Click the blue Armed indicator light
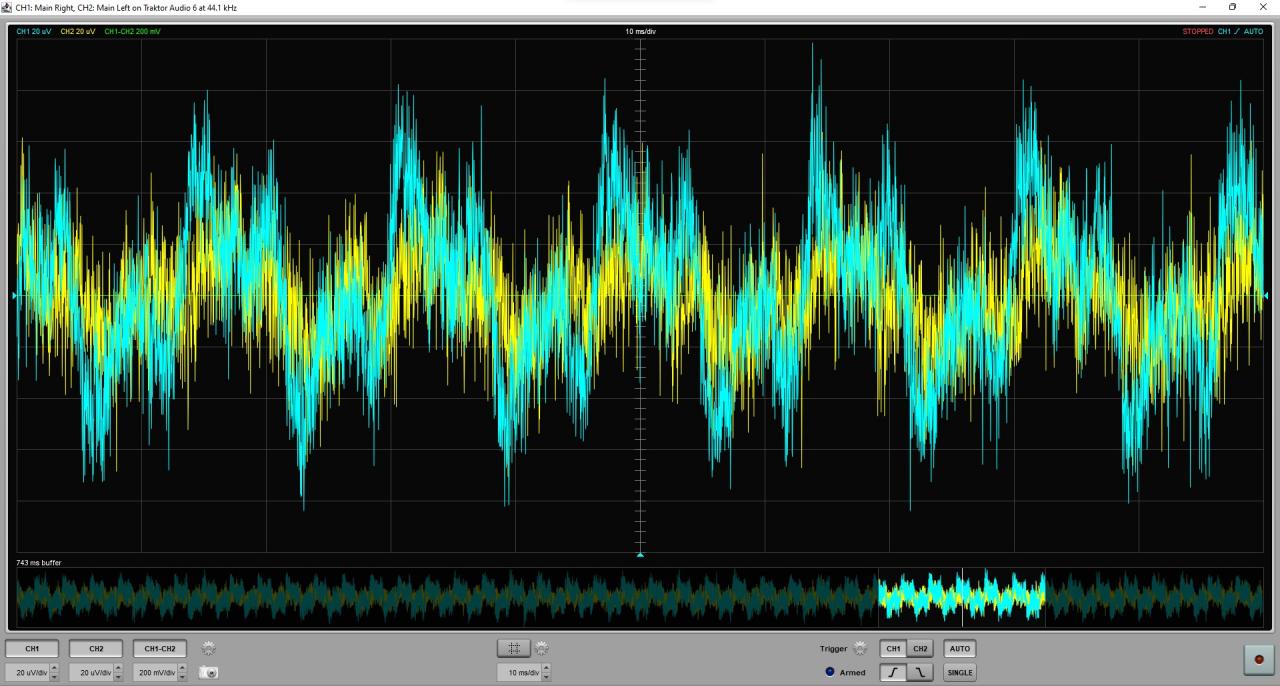Image resolution: width=1280 pixels, height=686 pixels. (830, 672)
